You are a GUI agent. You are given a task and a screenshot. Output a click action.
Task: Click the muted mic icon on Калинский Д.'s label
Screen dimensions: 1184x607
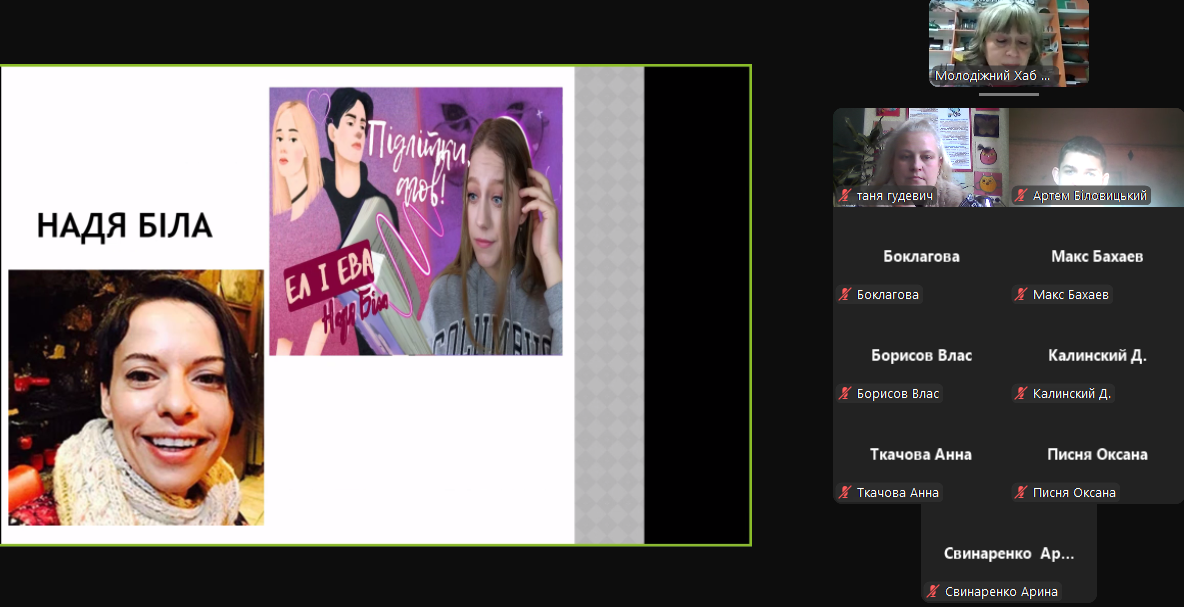click(x=1021, y=394)
